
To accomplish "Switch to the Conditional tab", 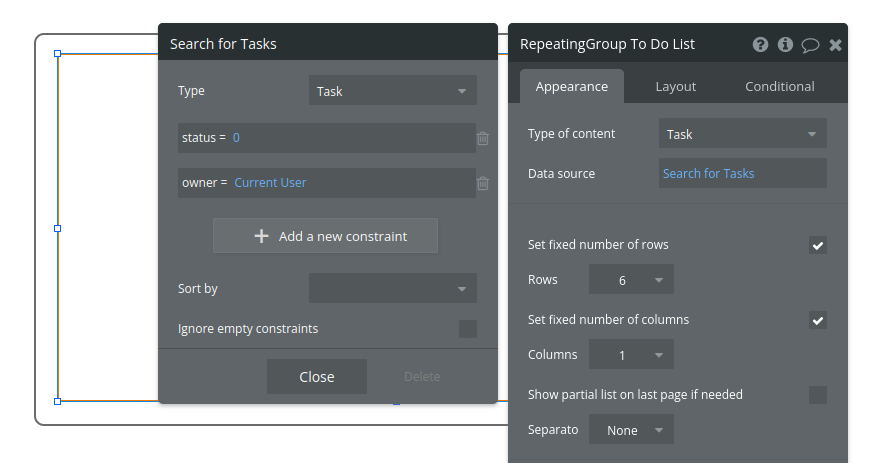I will click(x=780, y=87).
